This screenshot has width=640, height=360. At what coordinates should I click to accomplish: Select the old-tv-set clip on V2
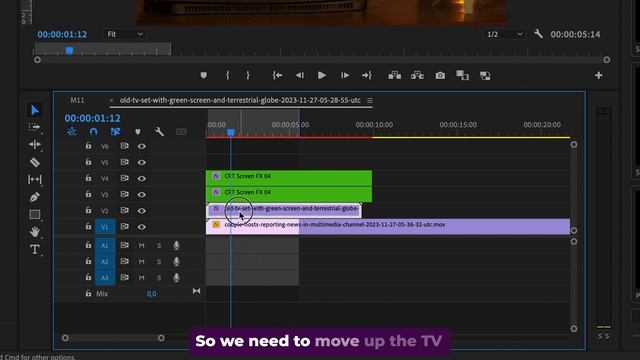[x=284, y=210]
